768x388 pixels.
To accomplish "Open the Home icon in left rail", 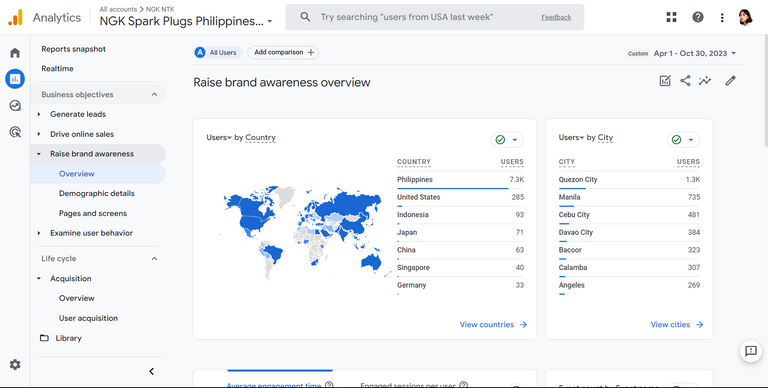I will coord(15,53).
